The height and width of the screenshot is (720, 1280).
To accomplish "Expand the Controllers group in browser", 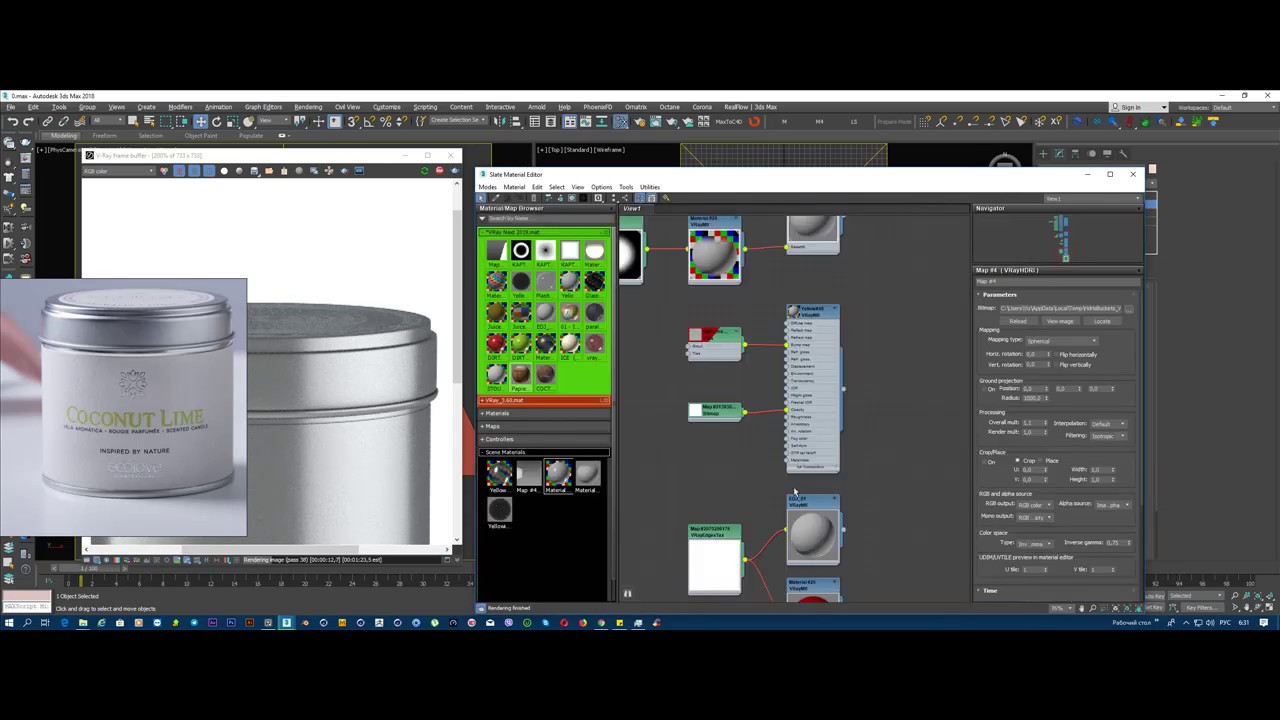I will [x=544, y=439].
